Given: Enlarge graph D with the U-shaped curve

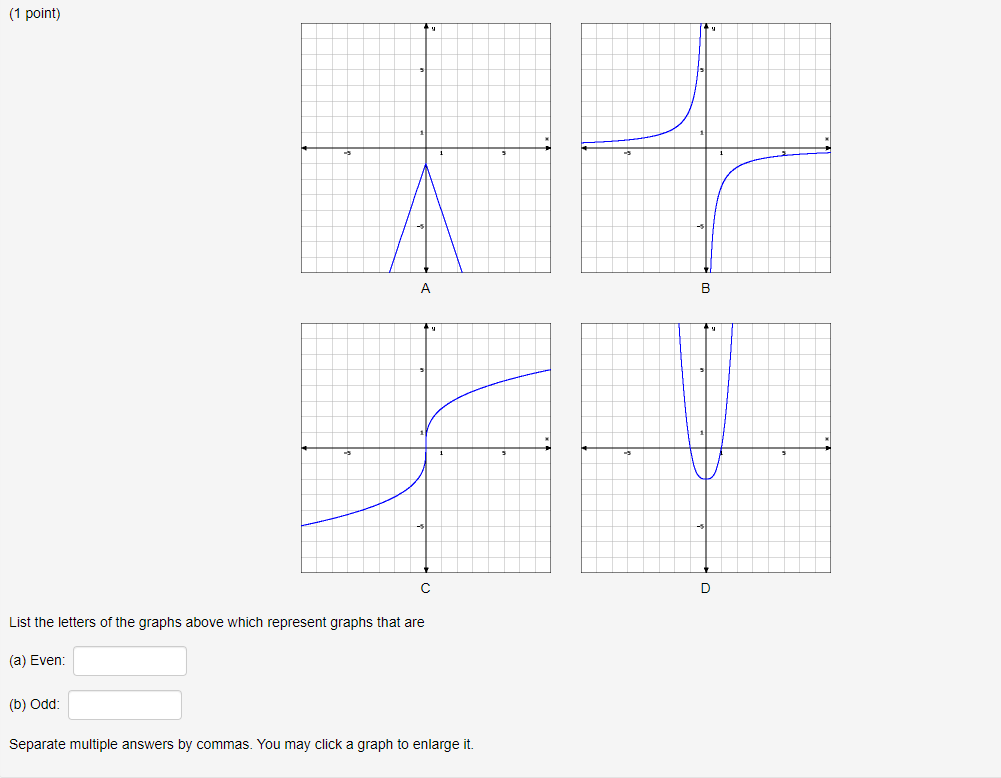Looking at the screenshot, I should [705, 447].
